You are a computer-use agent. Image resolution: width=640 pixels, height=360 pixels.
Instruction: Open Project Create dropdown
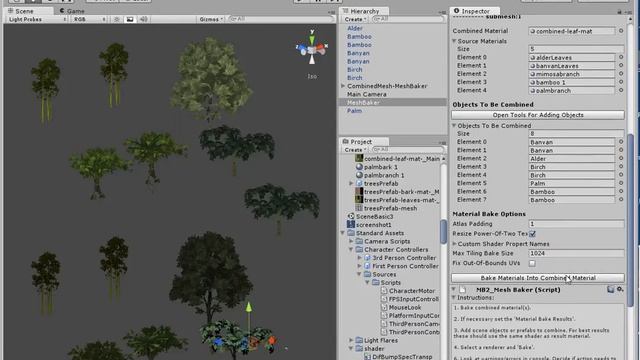coord(355,150)
